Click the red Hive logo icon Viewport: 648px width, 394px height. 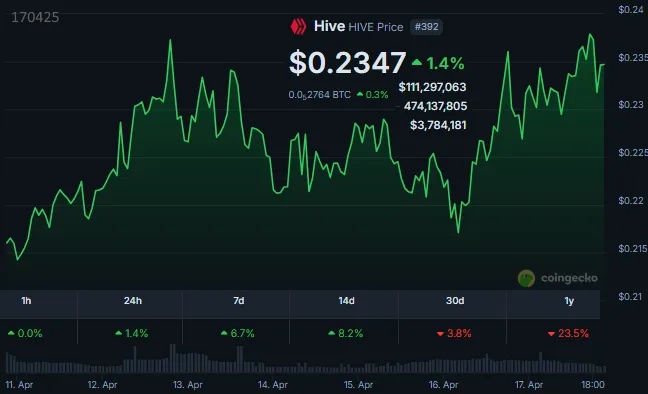298,26
